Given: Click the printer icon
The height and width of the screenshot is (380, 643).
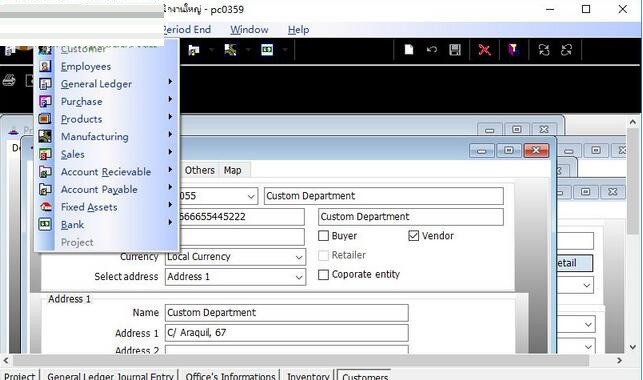Looking at the screenshot, I should tap(9, 80).
